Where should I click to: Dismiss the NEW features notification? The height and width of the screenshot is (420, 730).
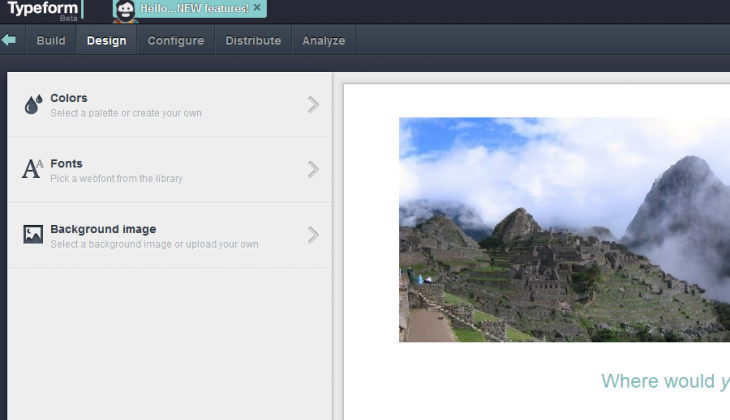pos(257,8)
